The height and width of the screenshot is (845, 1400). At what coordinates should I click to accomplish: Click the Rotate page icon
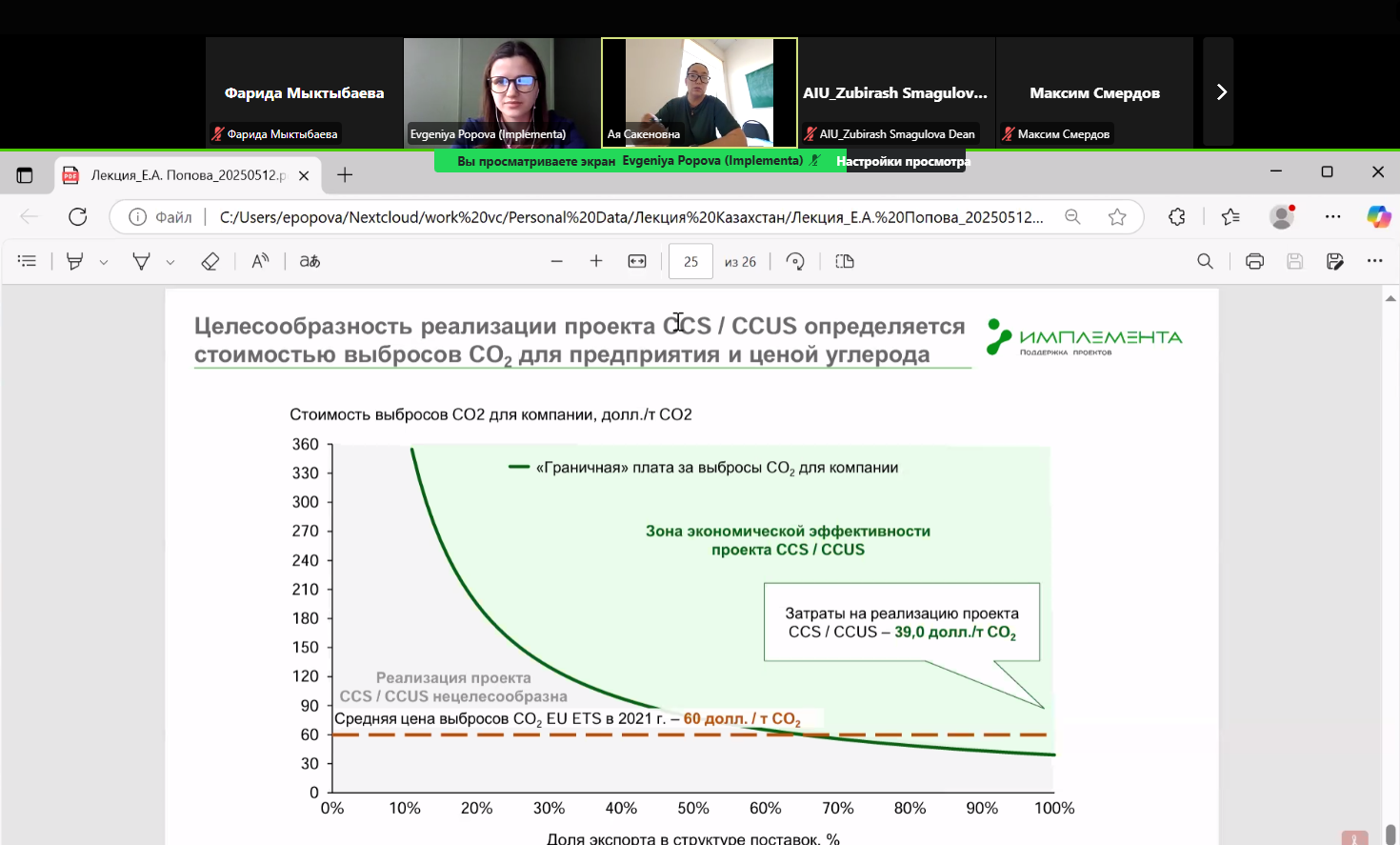click(x=795, y=261)
